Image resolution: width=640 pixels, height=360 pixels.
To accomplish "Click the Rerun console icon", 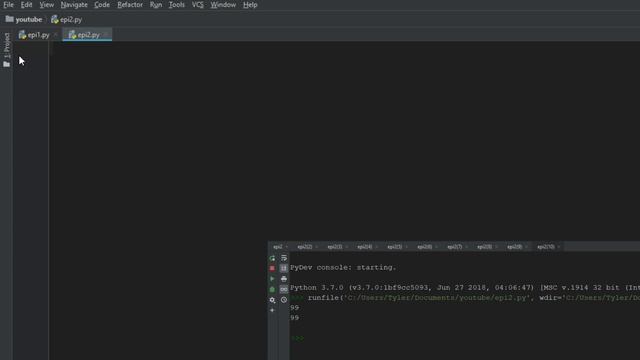I will 272,258.
